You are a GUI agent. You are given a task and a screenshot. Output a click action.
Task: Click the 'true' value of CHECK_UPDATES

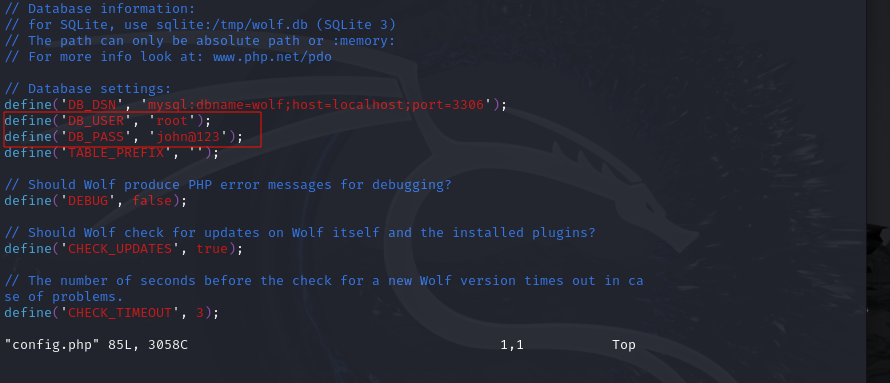(212, 249)
